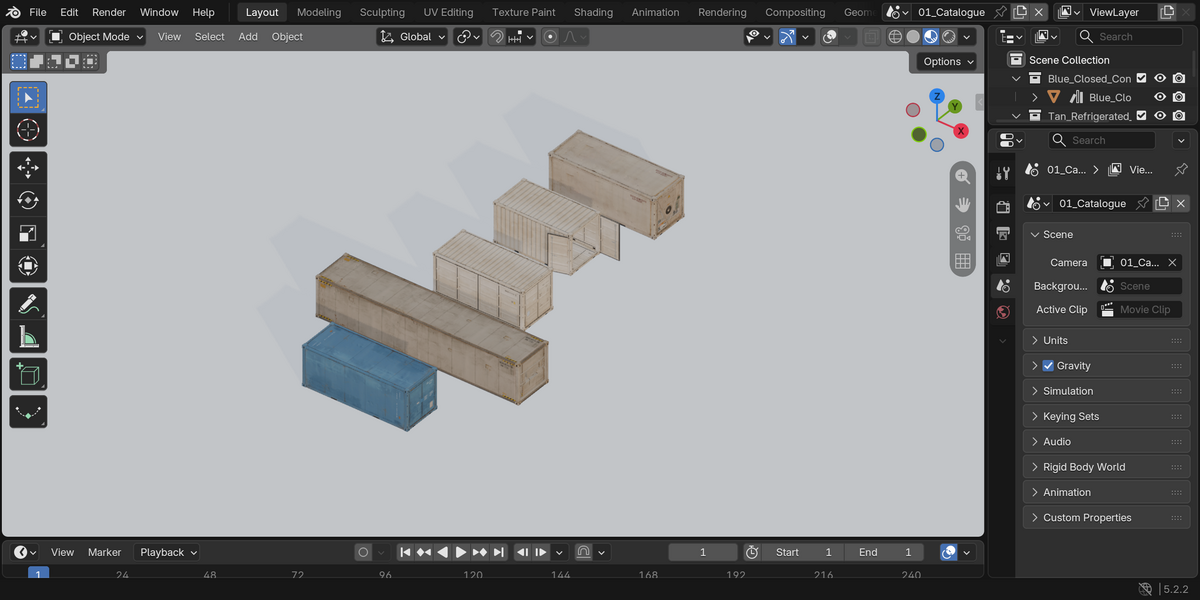Image resolution: width=1200 pixels, height=600 pixels.
Task: Open the Output properties tab
Action: (1003, 233)
